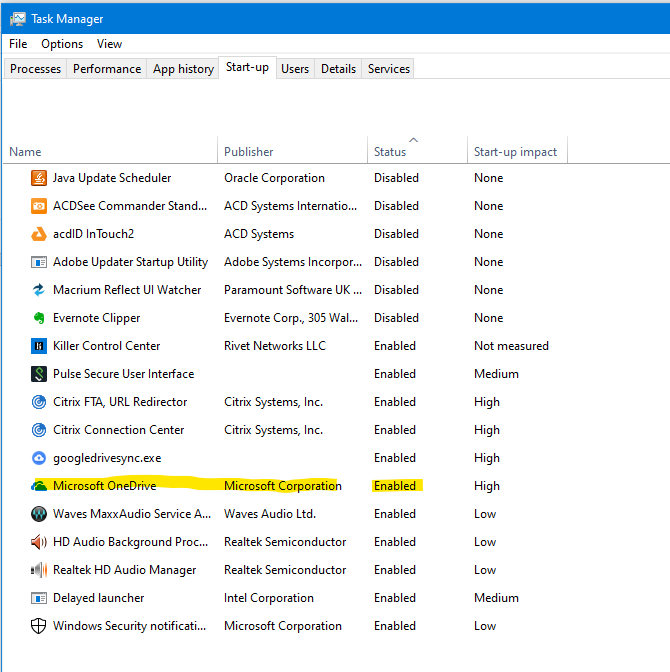Click the Killer Control Center name
The width and height of the screenshot is (670, 672).
point(106,346)
